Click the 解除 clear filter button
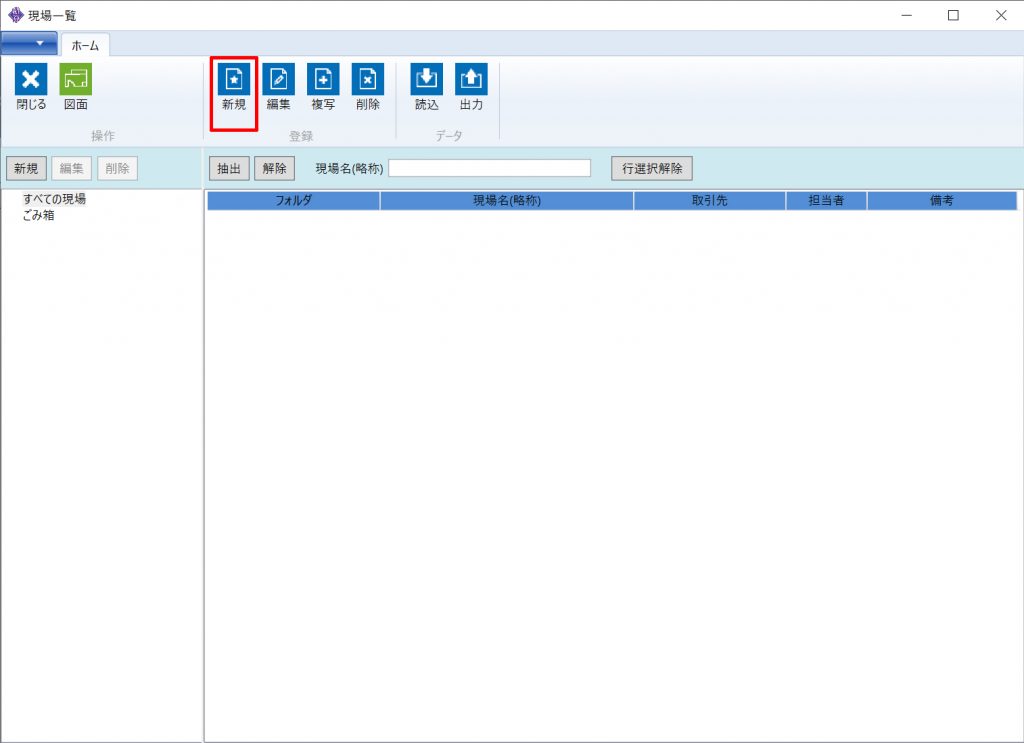 pyautogui.click(x=274, y=168)
